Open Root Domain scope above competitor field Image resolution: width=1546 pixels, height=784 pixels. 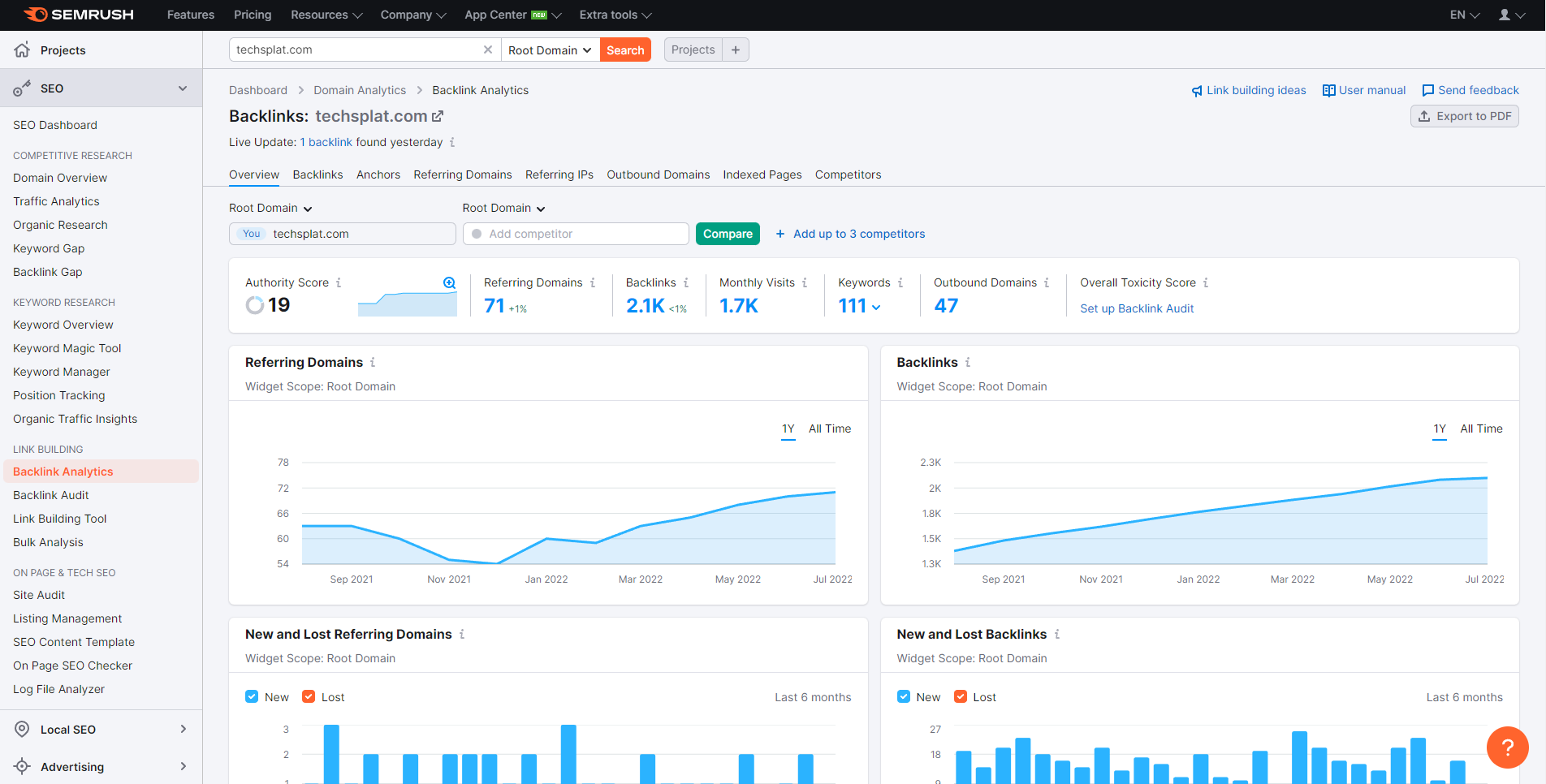click(x=503, y=208)
